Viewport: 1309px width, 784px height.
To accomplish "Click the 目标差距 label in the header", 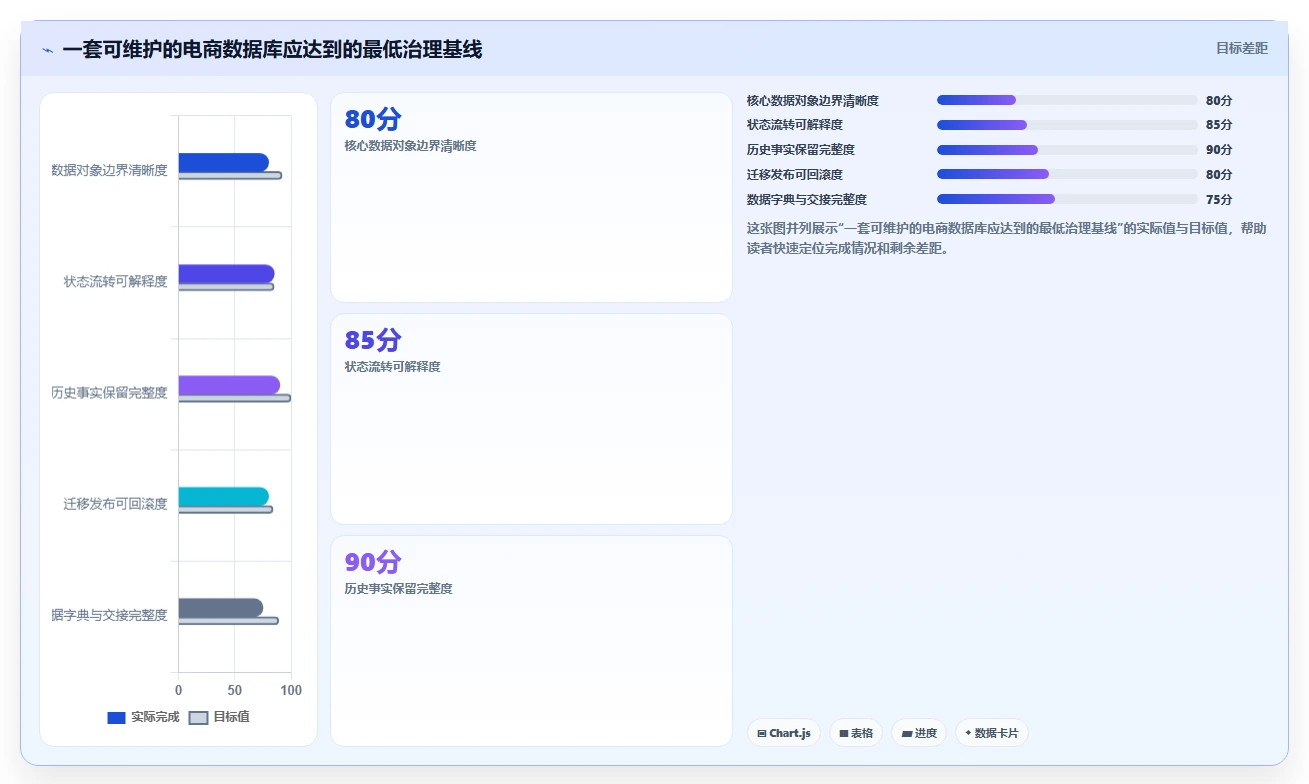I will pyautogui.click(x=1242, y=48).
